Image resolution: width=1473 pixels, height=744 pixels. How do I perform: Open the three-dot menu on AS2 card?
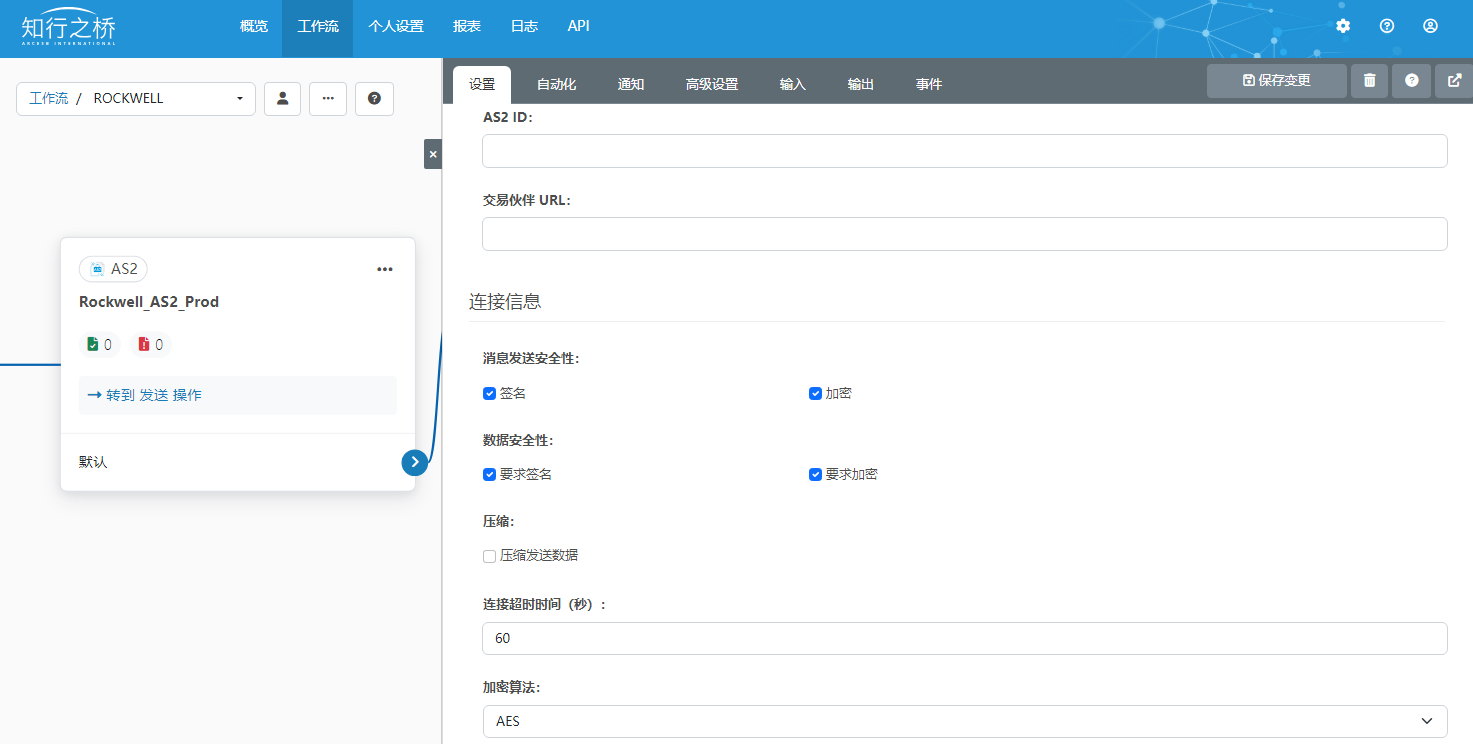click(385, 269)
